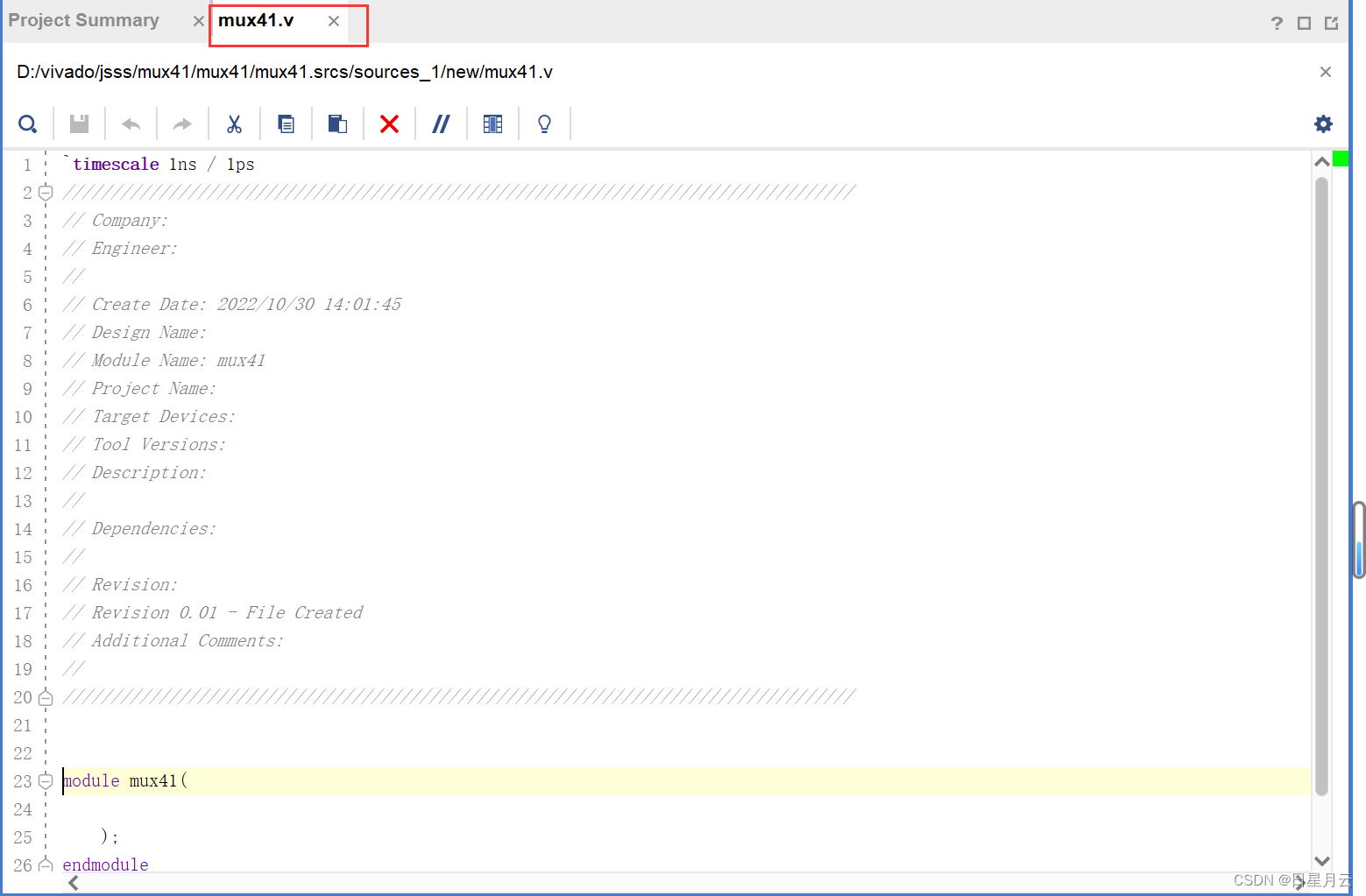Click the 'Company:' comment line
This screenshot has width=1366, height=896.
coord(116,220)
